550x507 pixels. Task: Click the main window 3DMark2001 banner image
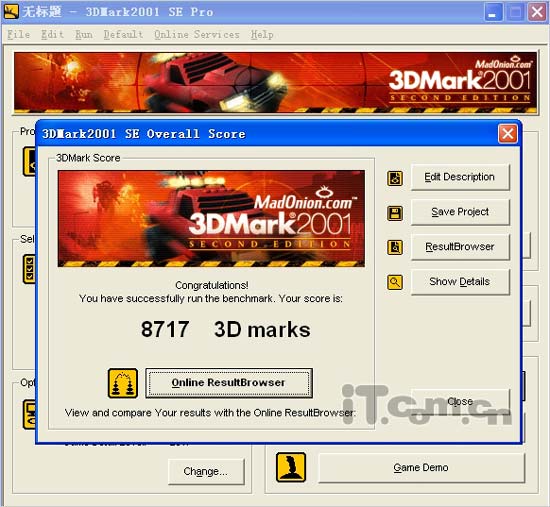[x=275, y=83]
